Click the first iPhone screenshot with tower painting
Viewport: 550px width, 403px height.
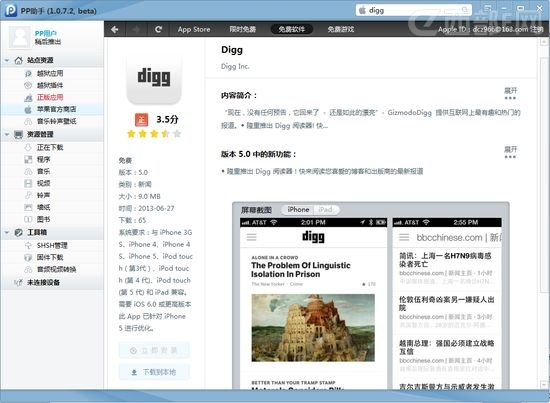[313, 303]
